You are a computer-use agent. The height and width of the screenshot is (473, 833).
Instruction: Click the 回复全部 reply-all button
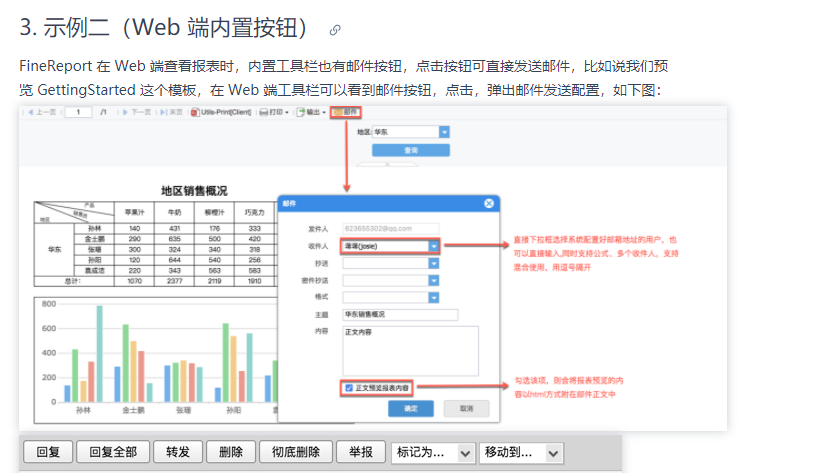pyautogui.click(x=113, y=452)
